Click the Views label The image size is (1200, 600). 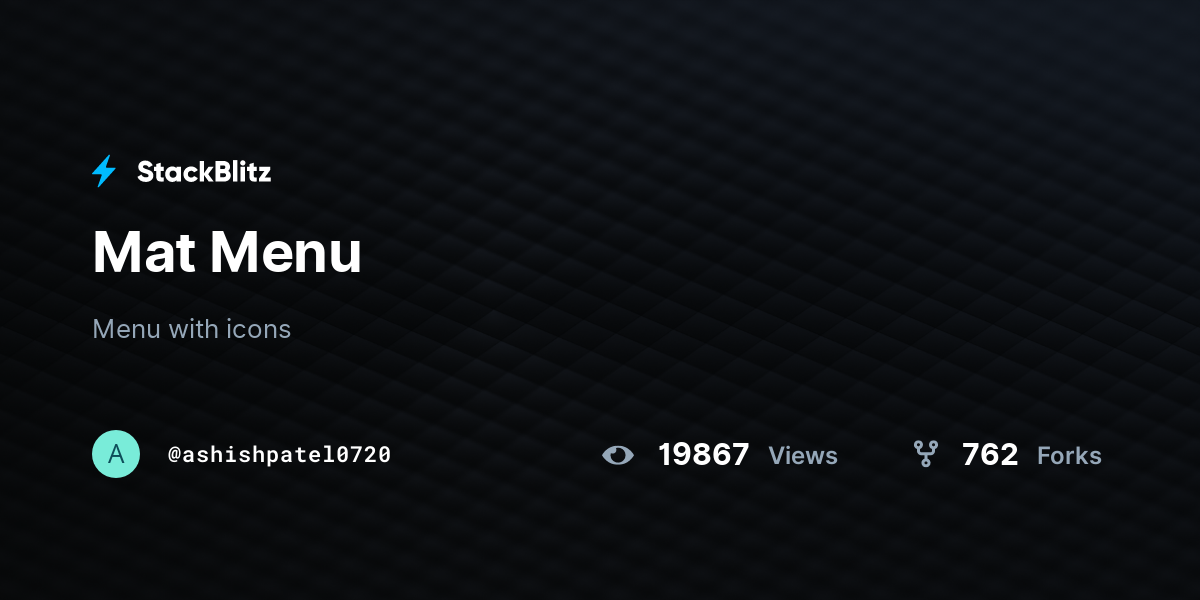click(x=803, y=456)
